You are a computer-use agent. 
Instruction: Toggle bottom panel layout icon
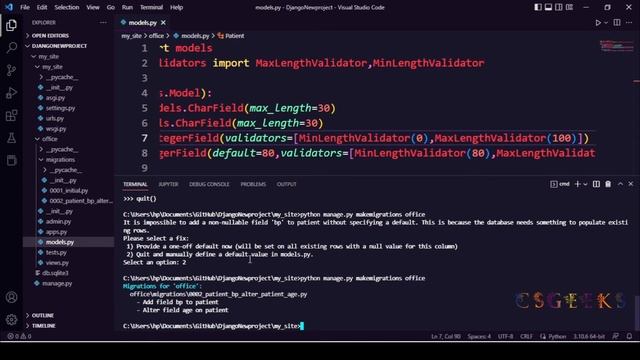549,7
